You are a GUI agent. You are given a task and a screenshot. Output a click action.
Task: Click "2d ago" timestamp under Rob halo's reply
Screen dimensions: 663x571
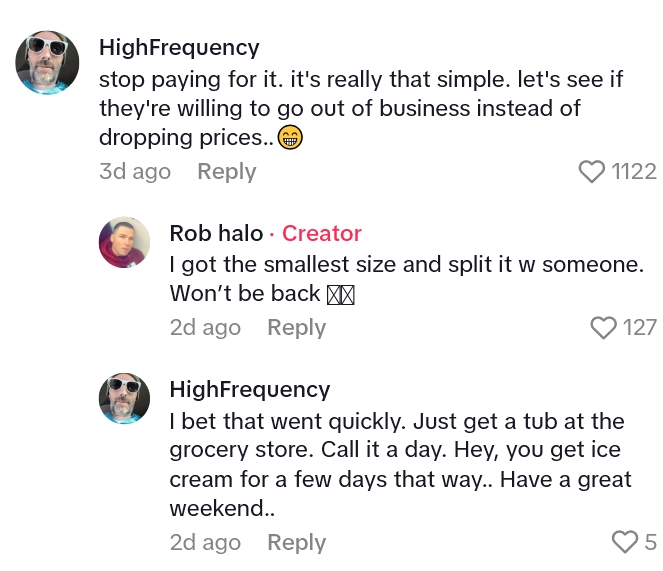tap(205, 327)
